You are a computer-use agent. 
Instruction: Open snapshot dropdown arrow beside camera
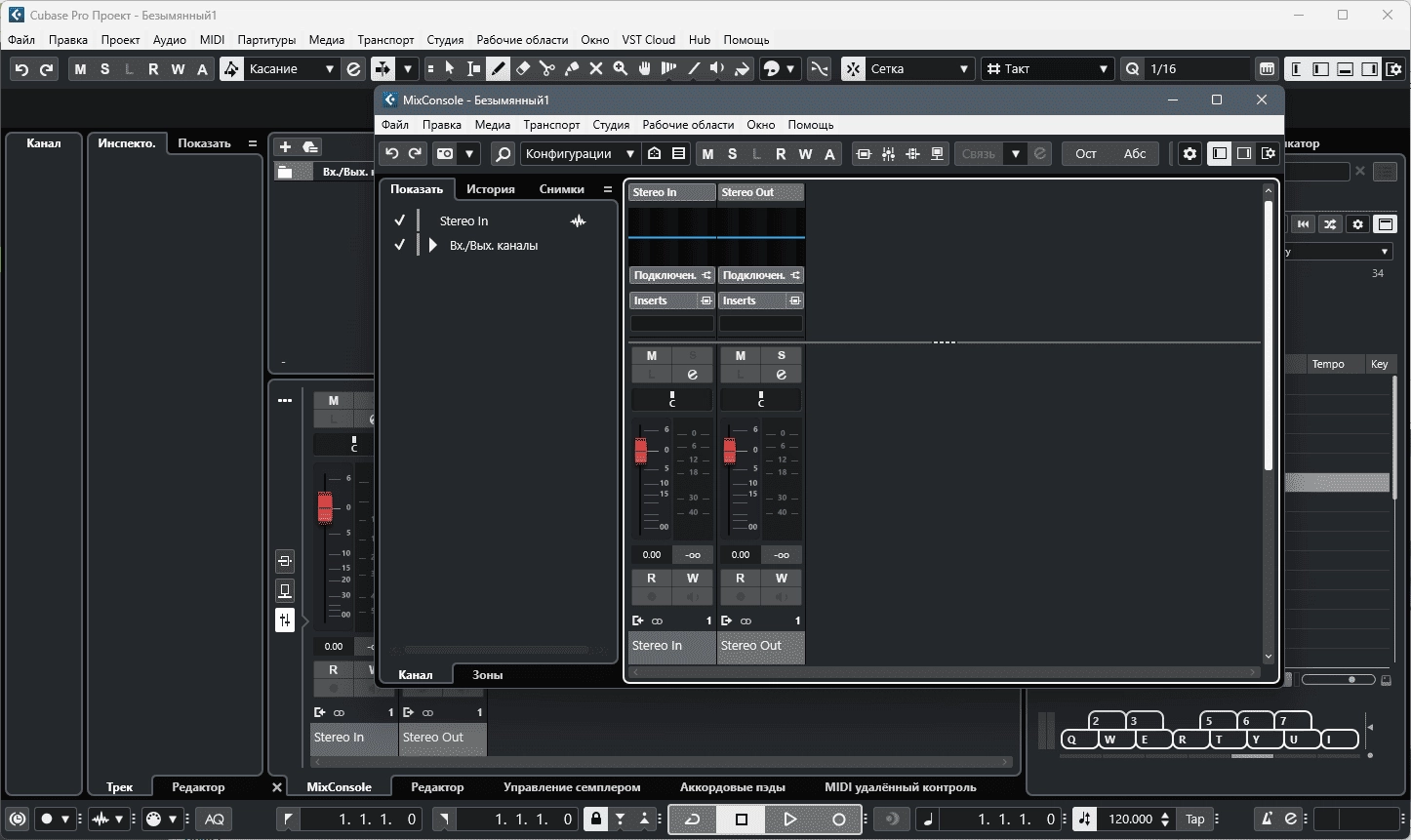pyautogui.click(x=469, y=153)
